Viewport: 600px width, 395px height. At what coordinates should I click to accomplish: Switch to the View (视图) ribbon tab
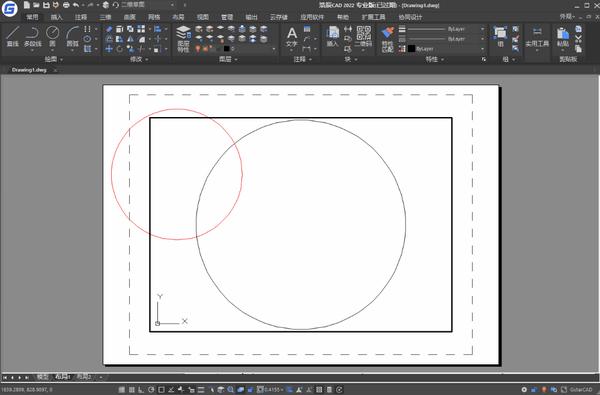(202, 17)
